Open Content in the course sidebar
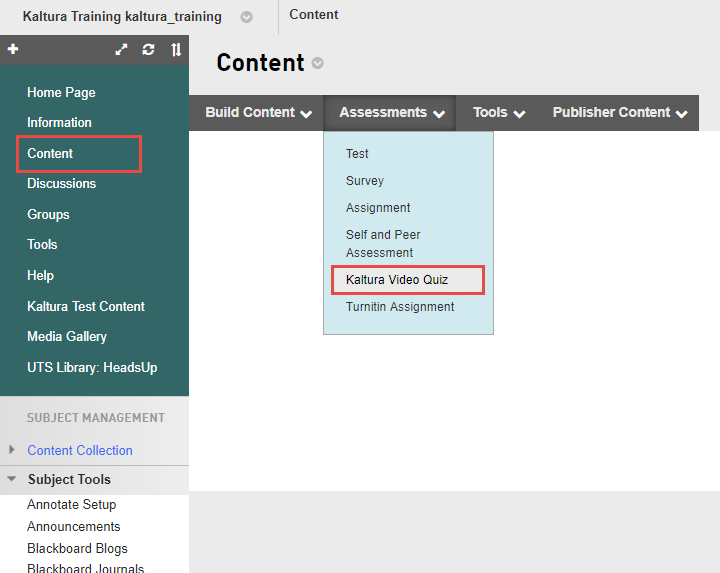 (50, 154)
